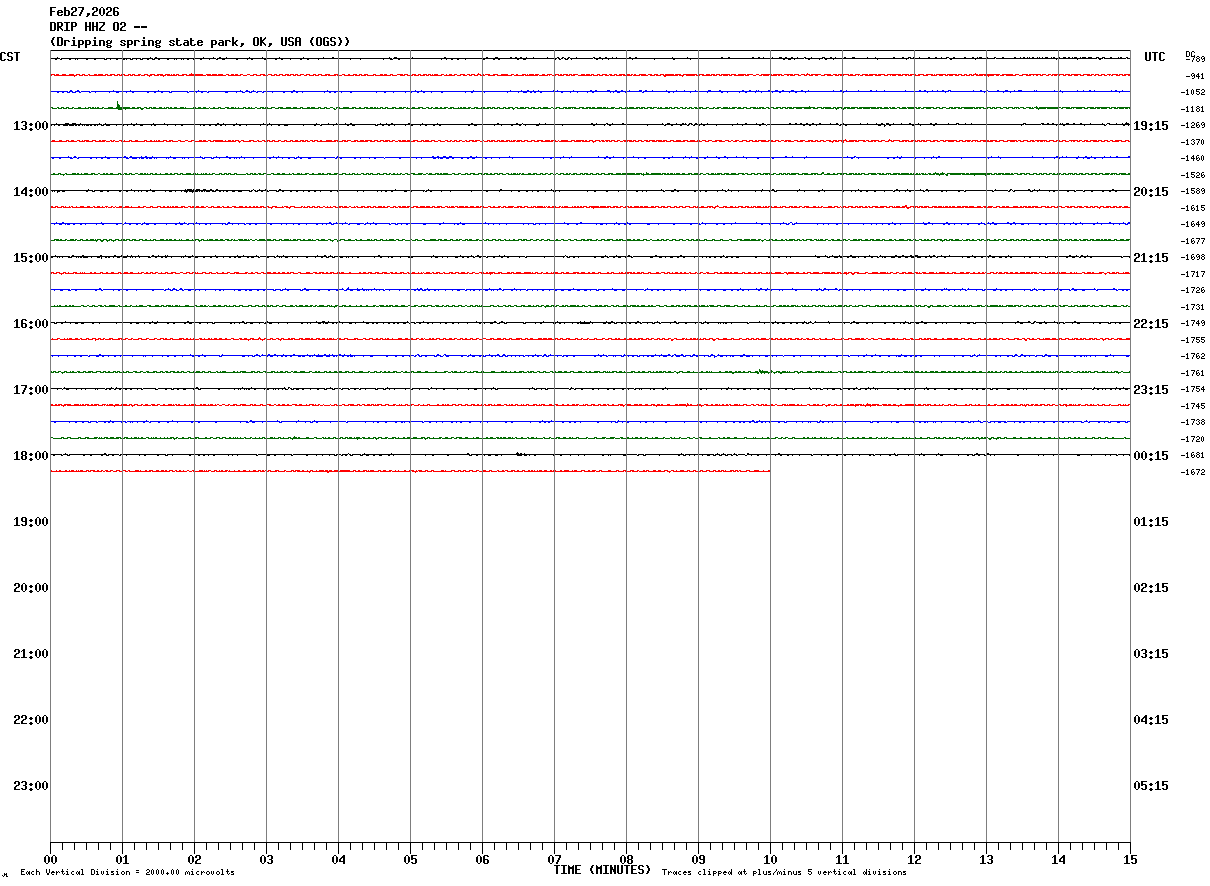The width and height of the screenshot is (1210, 886).
Task: Click the 19:15 UTC time label
Action: pyautogui.click(x=1151, y=125)
